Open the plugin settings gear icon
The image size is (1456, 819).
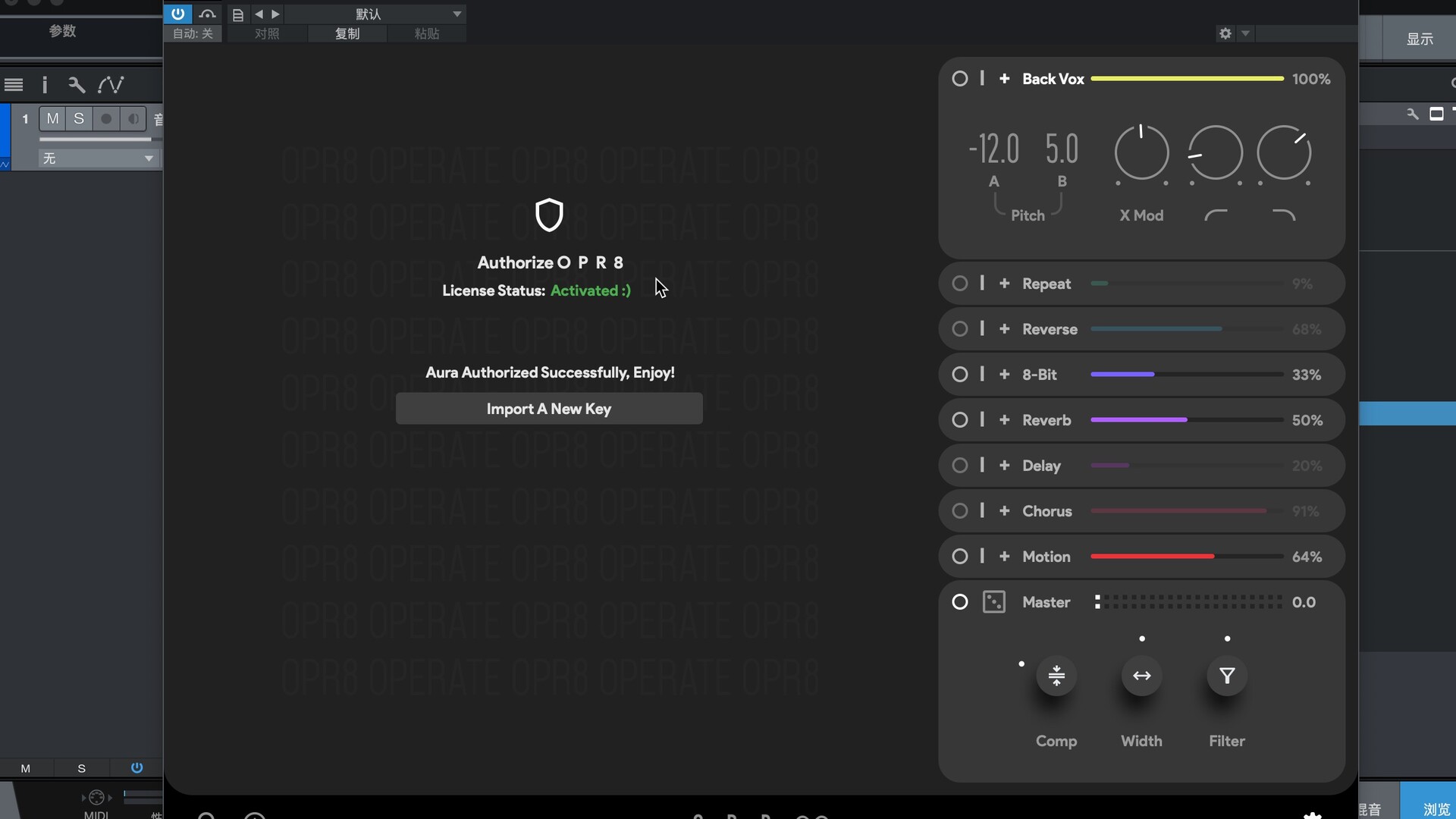point(1225,33)
